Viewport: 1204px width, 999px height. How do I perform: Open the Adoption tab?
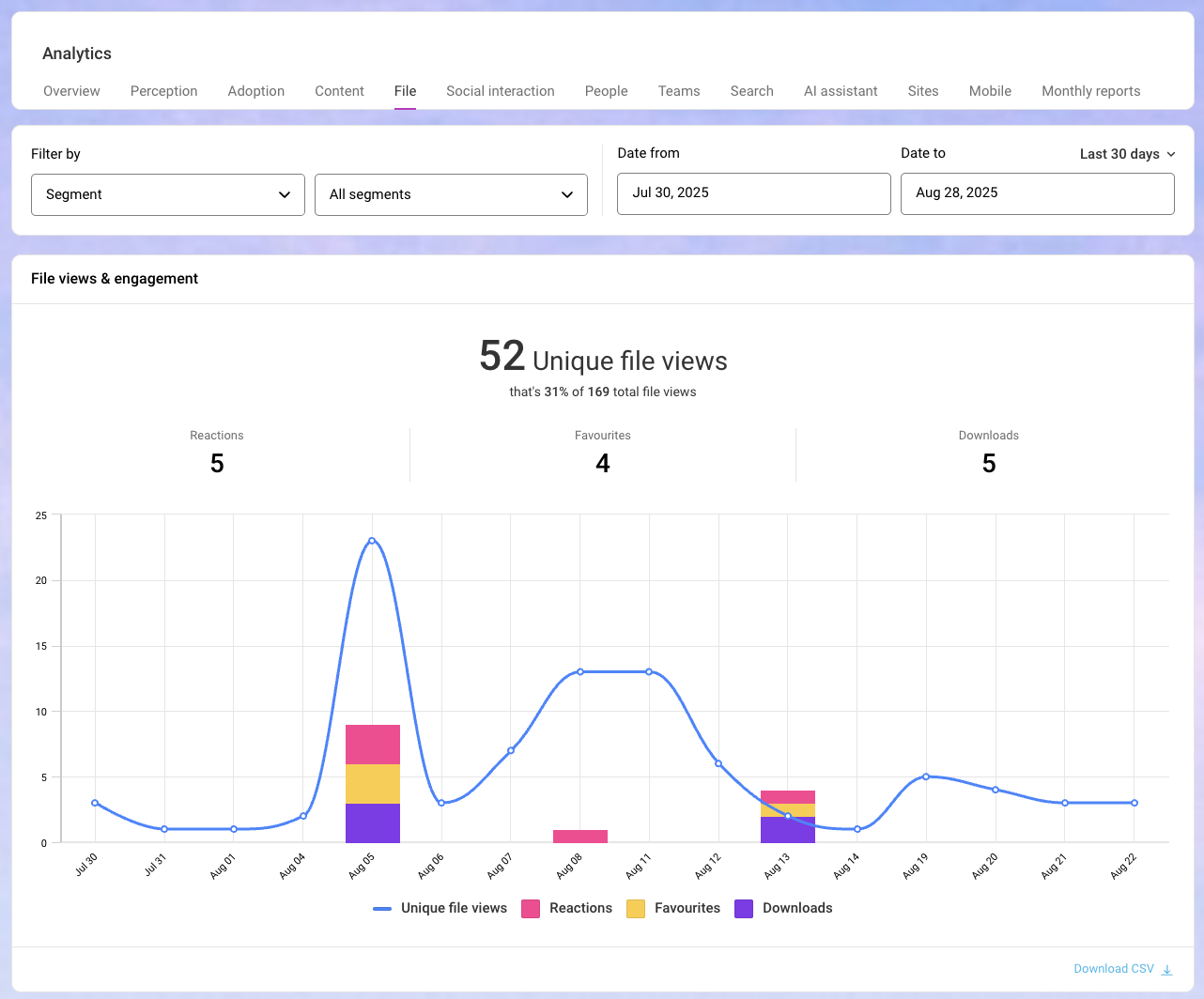tap(255, 91)
